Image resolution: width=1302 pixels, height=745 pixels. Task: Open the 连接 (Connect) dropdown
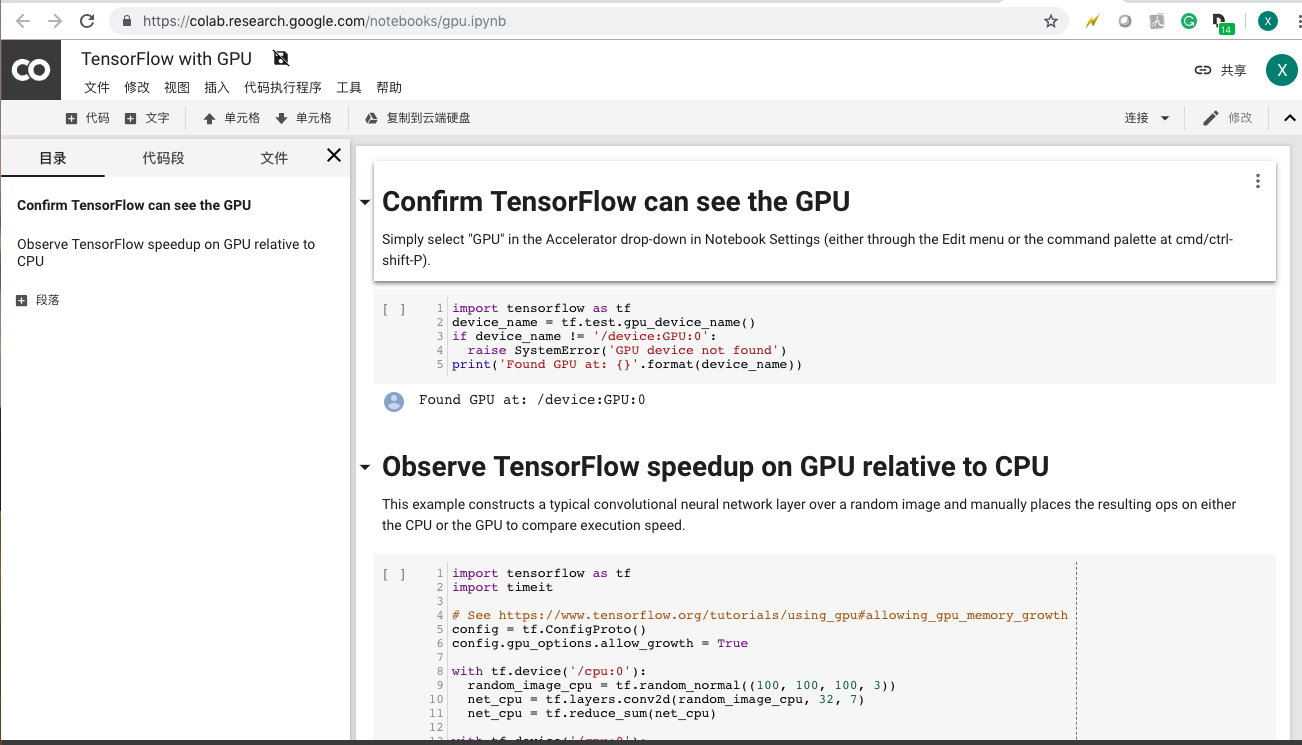point(1147,117)
